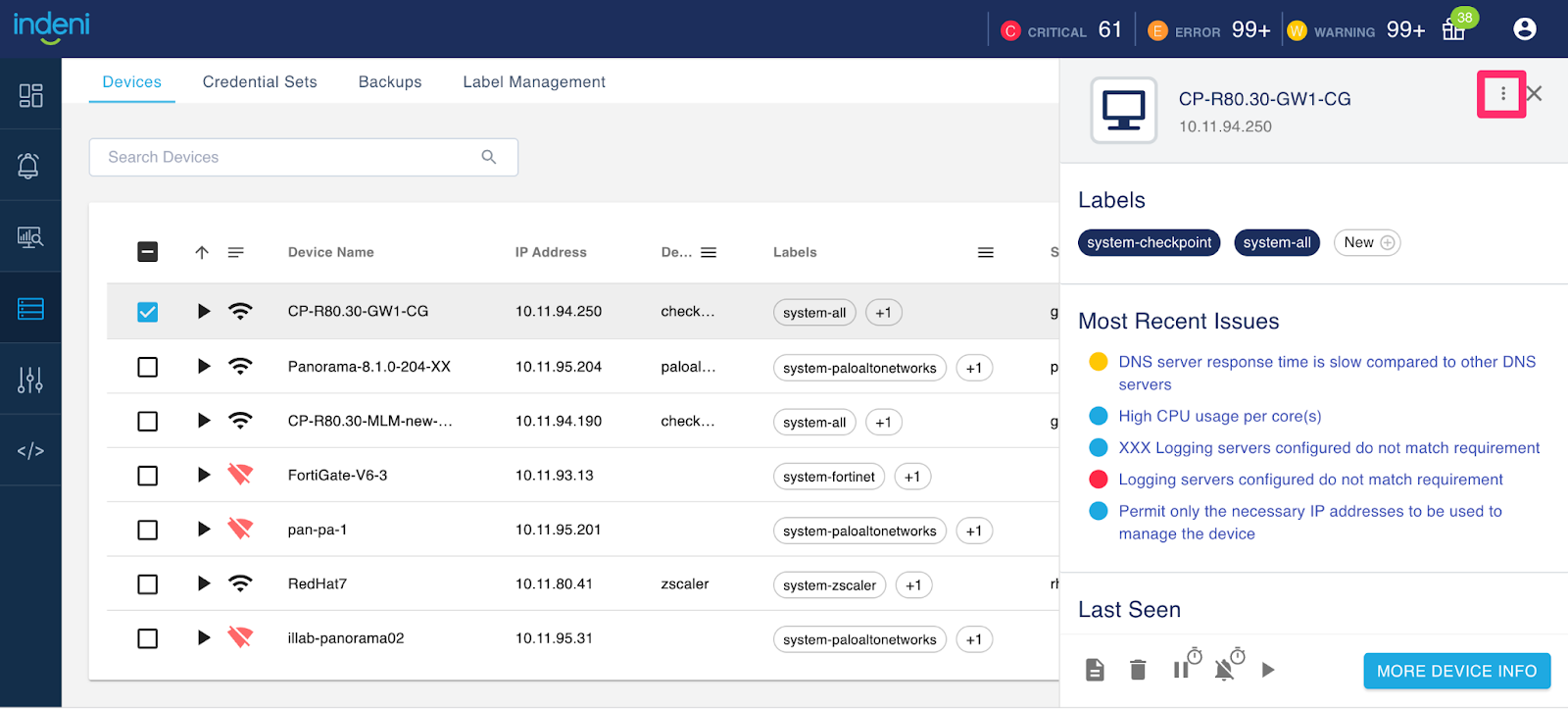Open the DNS server response time issue
This screenshot has width=1568, height=709.
point(1327,373)
